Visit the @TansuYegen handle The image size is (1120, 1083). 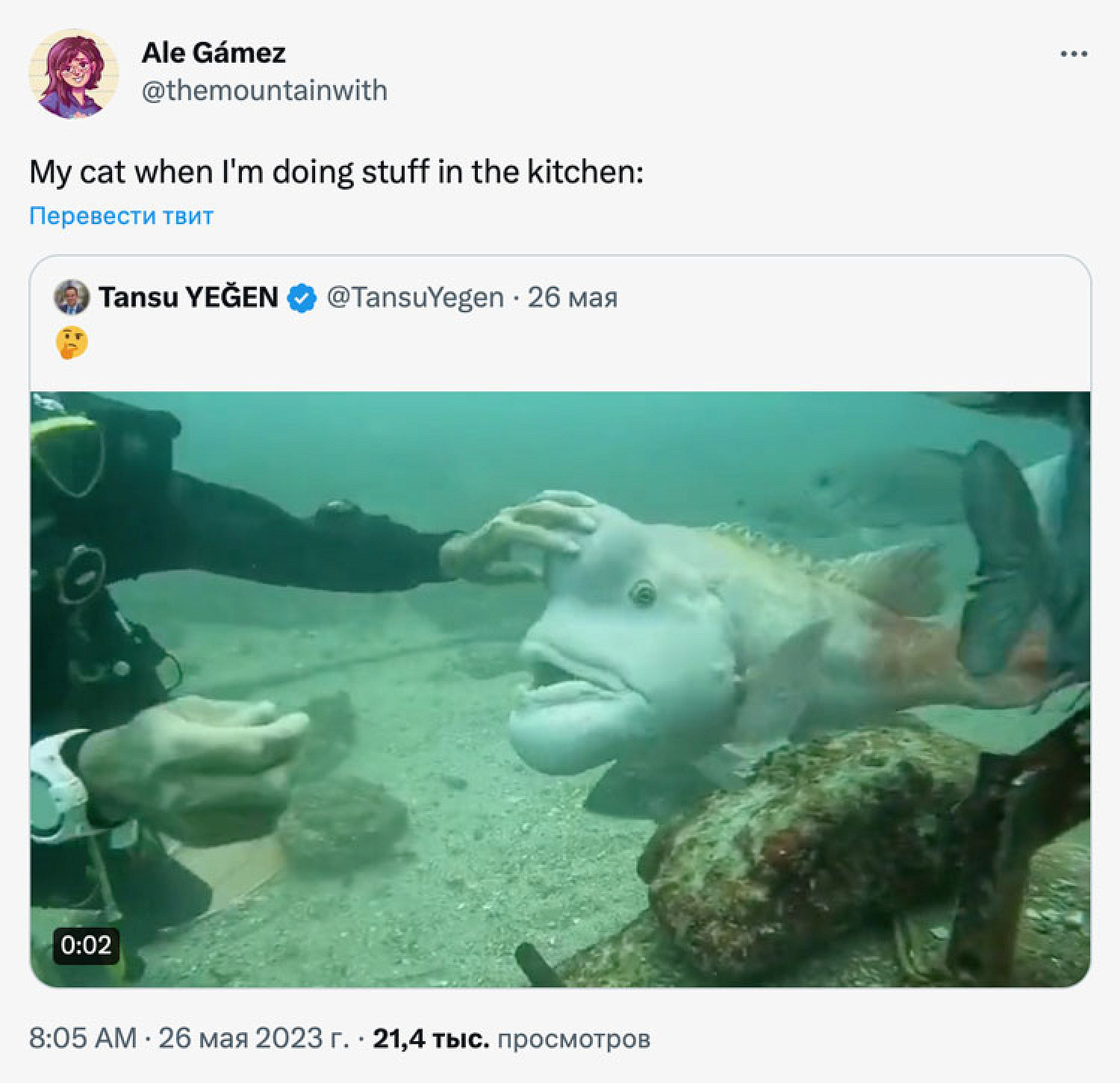(415, 297)
